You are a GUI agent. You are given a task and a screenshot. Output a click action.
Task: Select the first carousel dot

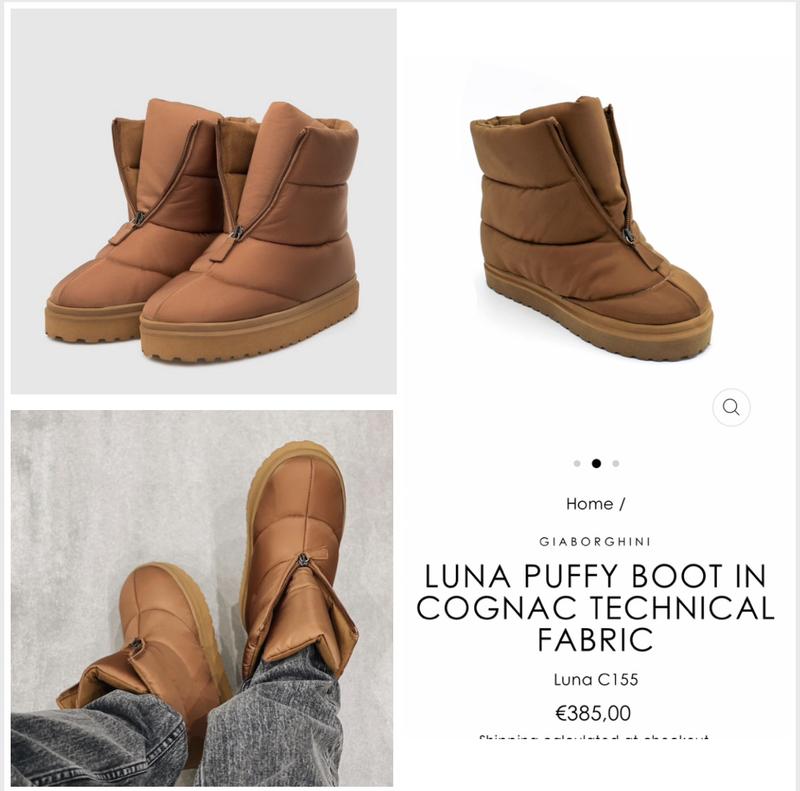tap(577, 463)
